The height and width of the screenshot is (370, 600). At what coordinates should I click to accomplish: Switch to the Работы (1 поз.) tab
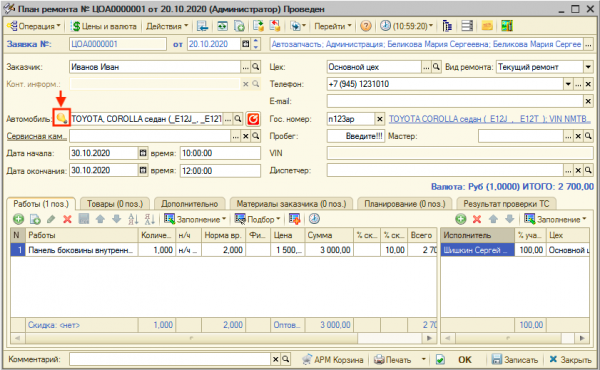pos(41,204)
